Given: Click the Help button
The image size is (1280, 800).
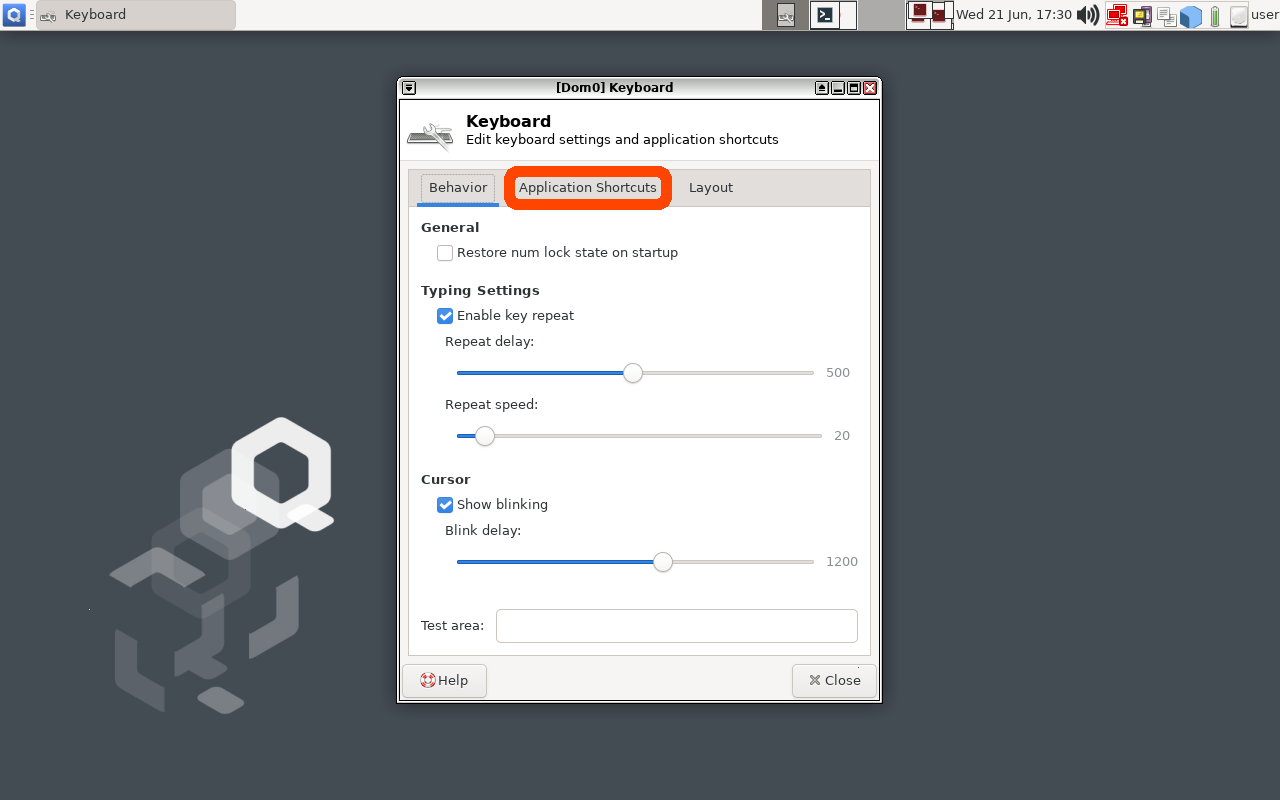Looking at the screenshot, I should pyautogui.click(x=444, y=680).
